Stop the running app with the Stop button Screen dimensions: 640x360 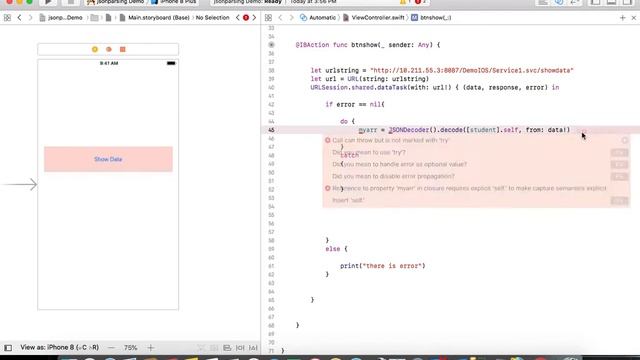click(71, 2)
